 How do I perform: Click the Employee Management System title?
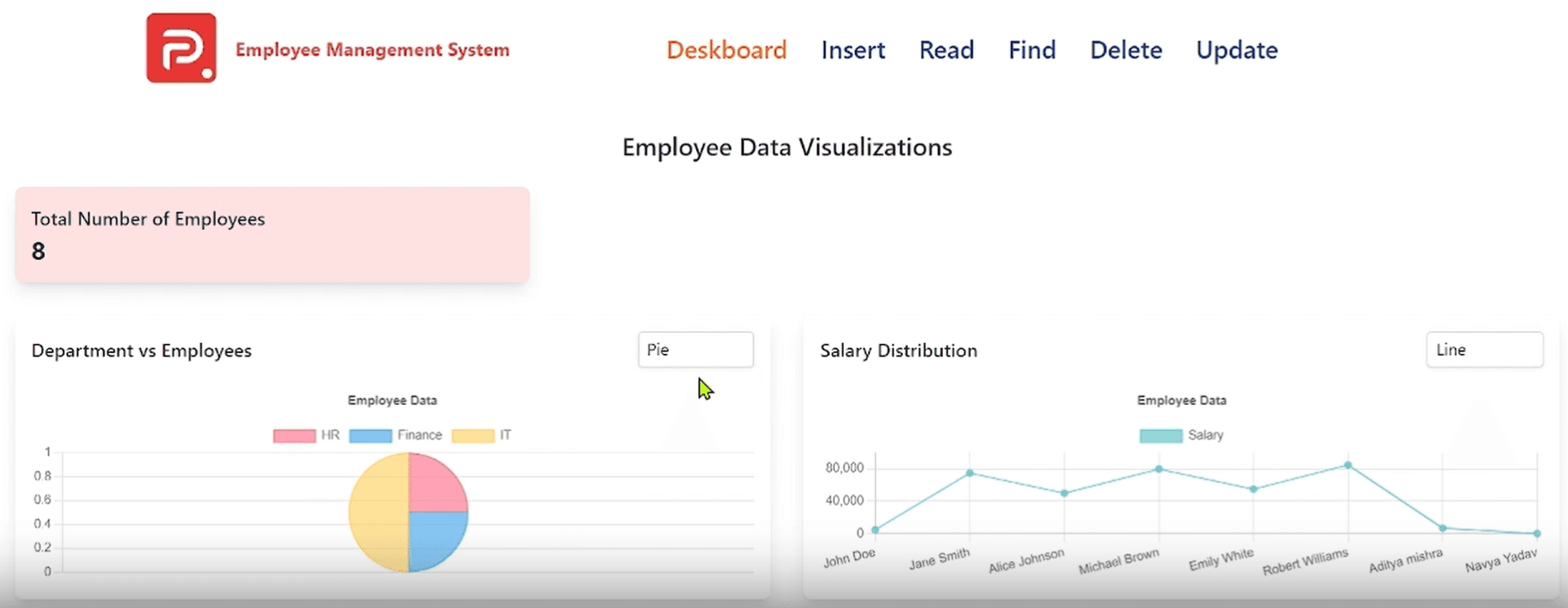372,49
